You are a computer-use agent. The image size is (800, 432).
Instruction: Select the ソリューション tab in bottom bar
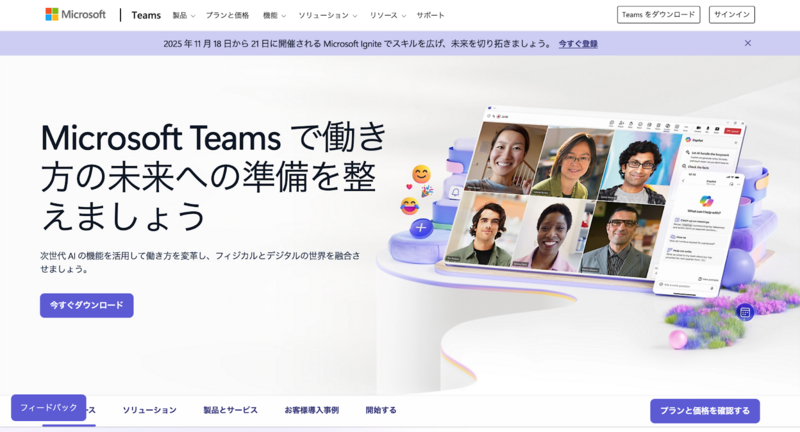click(x=149, y=410)
